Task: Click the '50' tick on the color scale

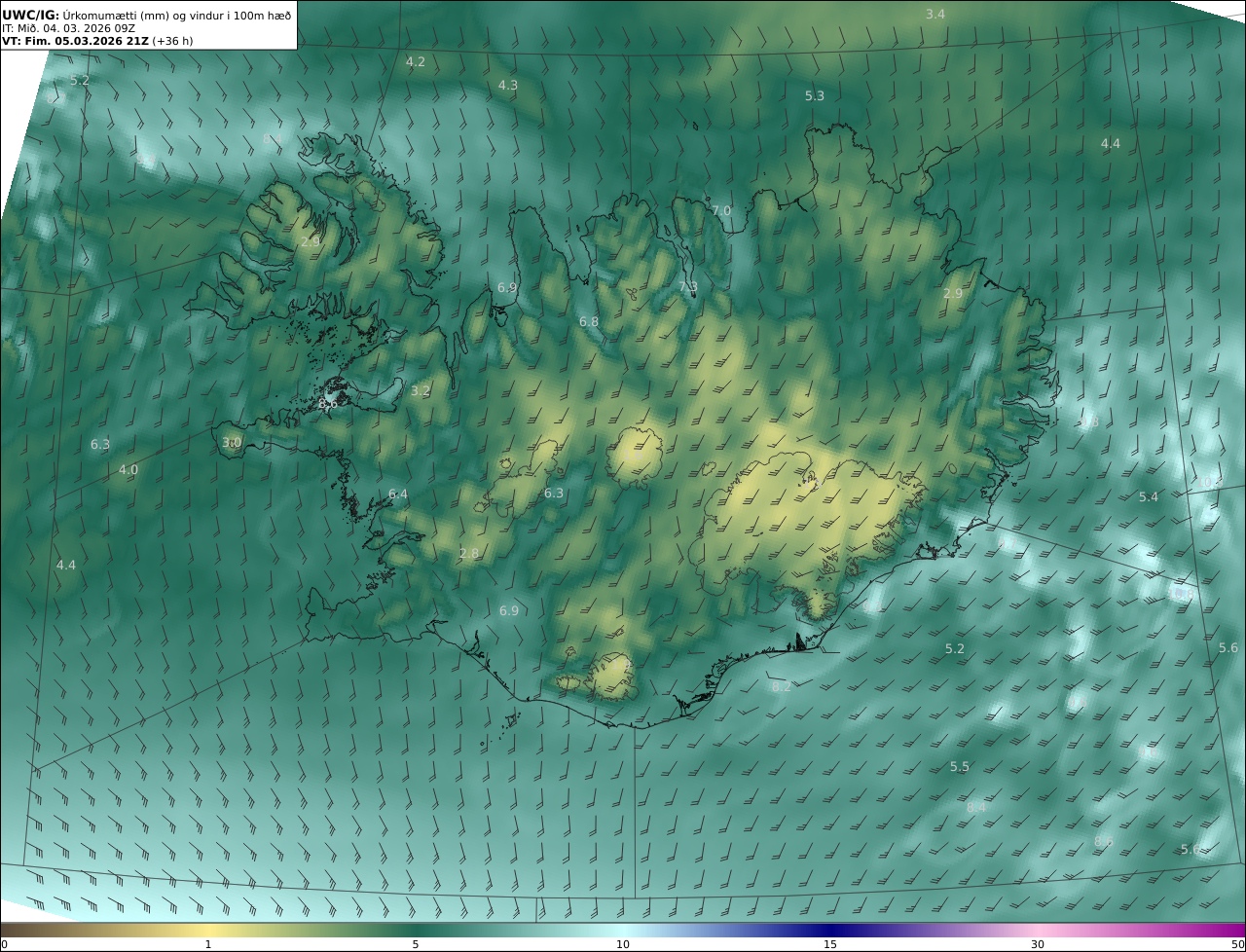Action: [x=1238, y=944]
